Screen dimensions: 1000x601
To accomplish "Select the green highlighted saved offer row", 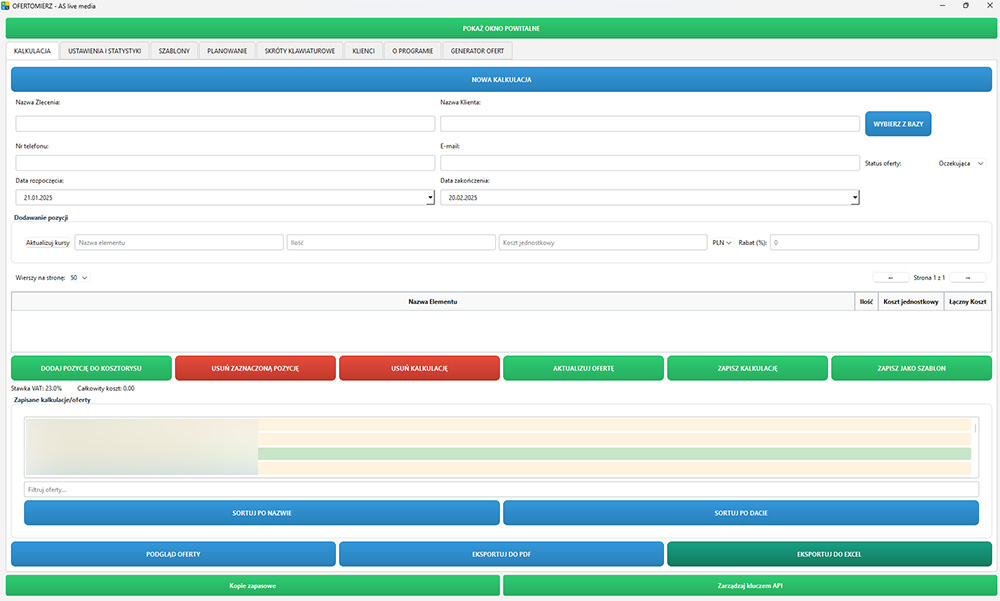I will 614,454.
